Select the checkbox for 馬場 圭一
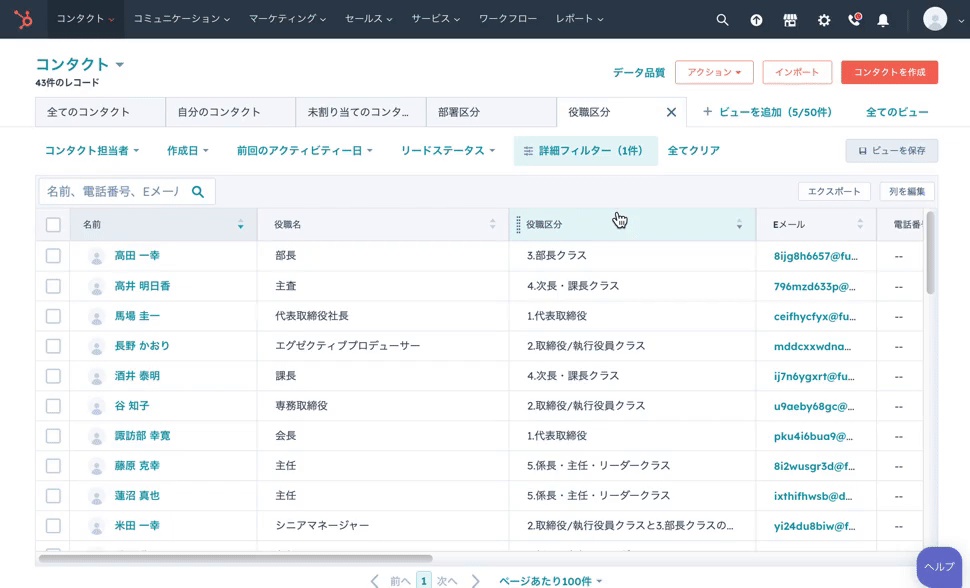The image size is (970, 588). click(x=53, y=316)
